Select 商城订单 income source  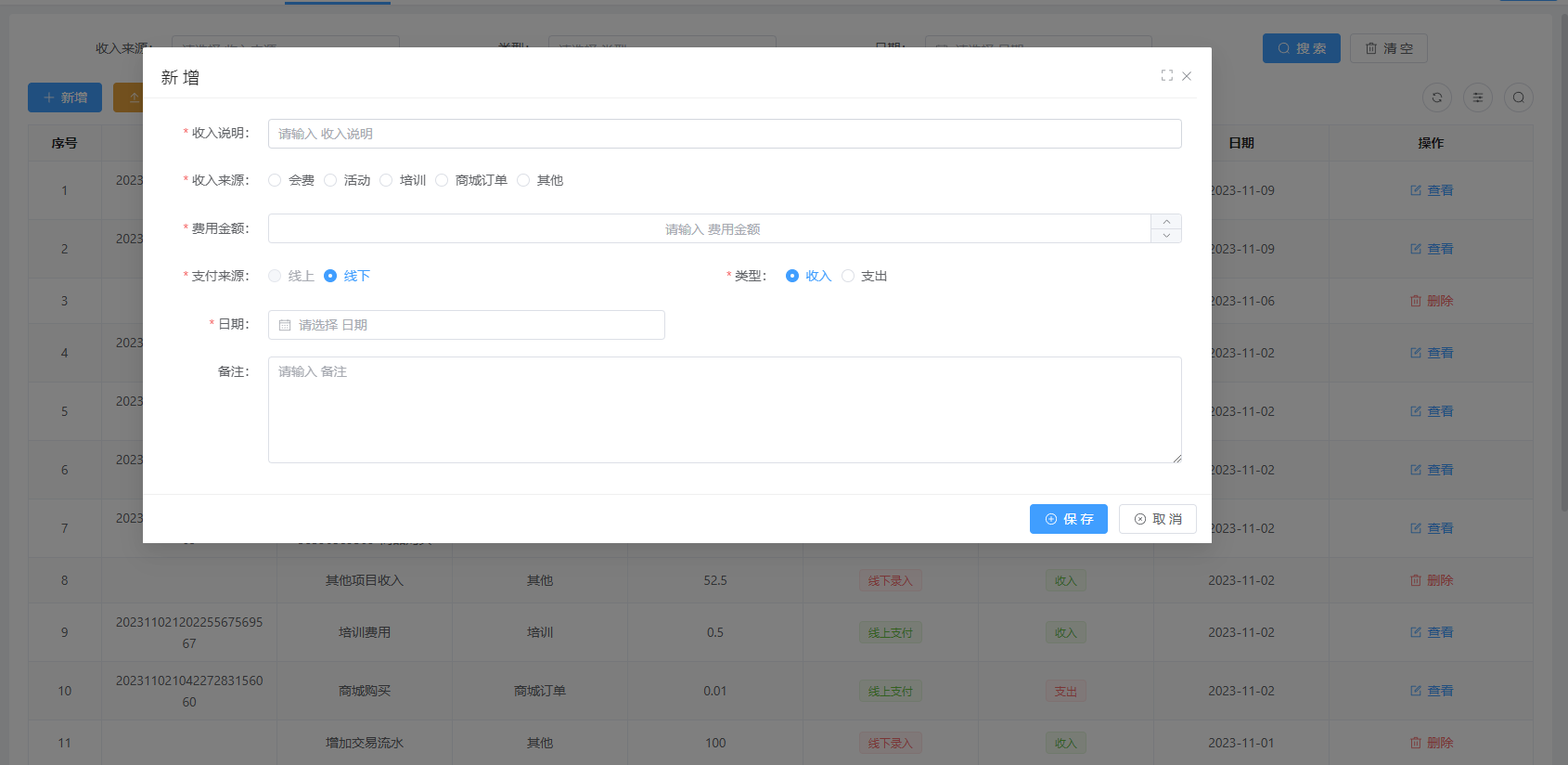click(x=443, y=180)
